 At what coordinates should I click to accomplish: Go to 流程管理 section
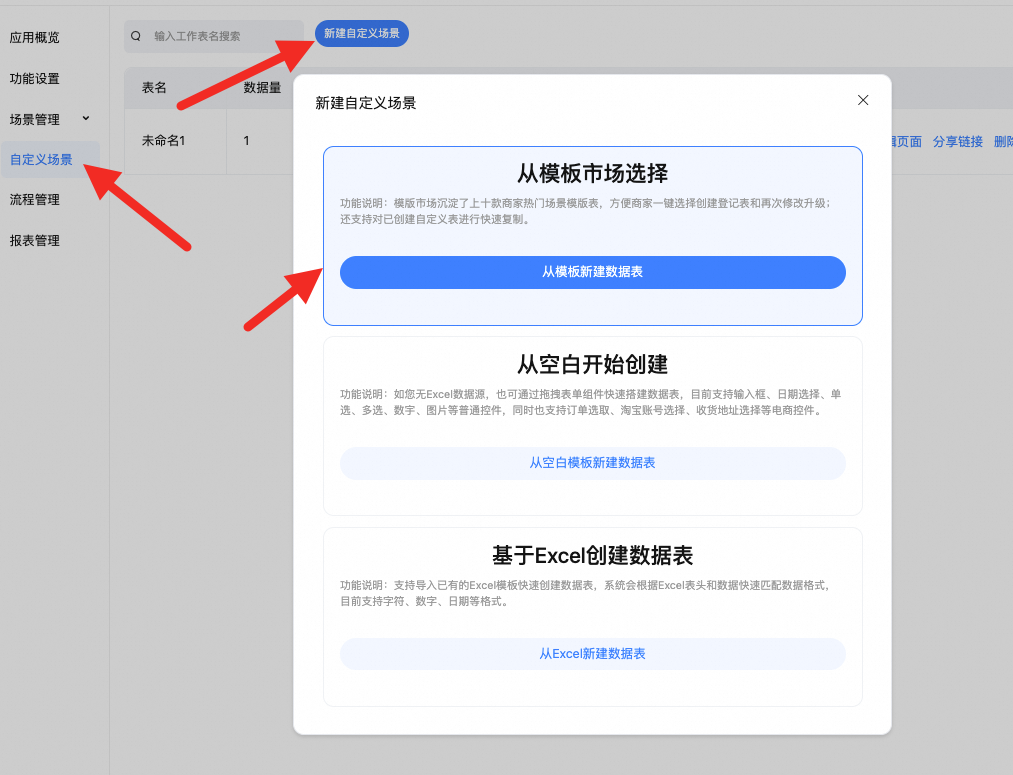point(35,200)
